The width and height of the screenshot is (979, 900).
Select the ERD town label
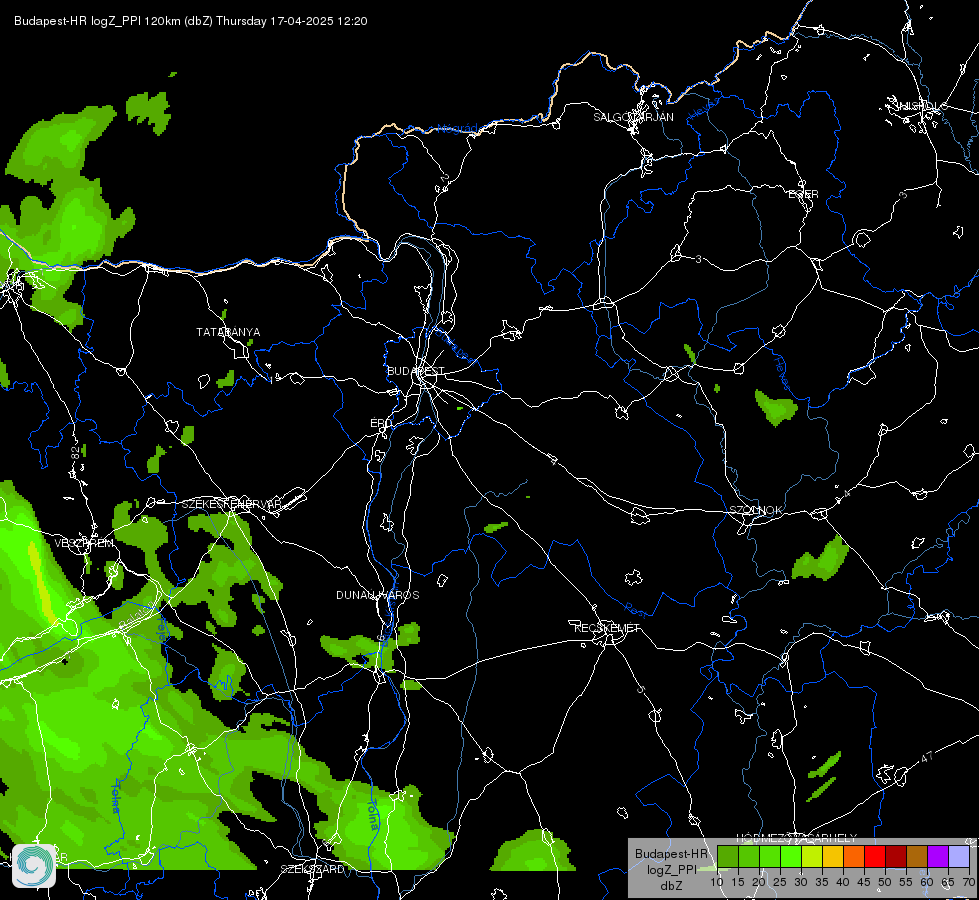tap(381, 423)
